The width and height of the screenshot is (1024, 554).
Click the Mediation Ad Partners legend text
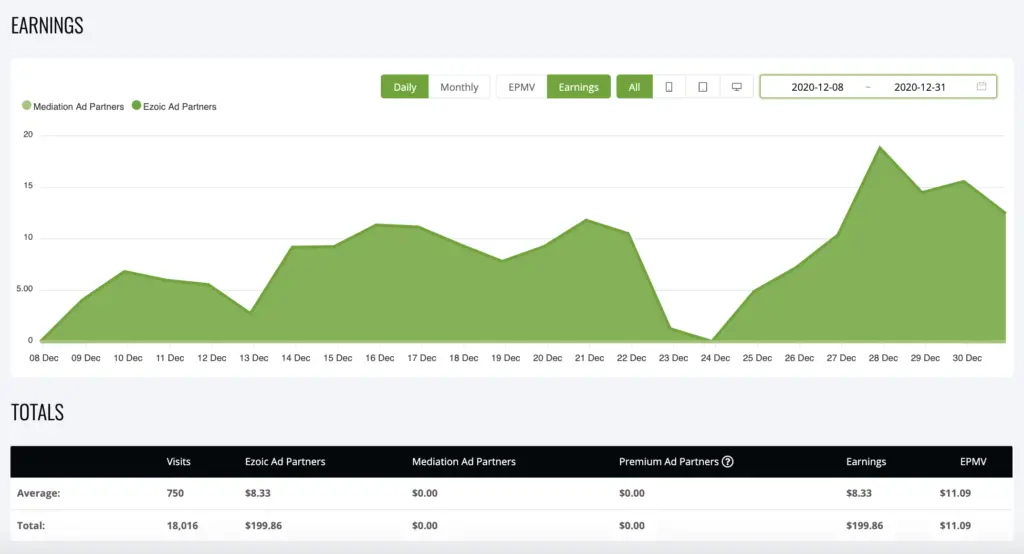pos(78,106)
